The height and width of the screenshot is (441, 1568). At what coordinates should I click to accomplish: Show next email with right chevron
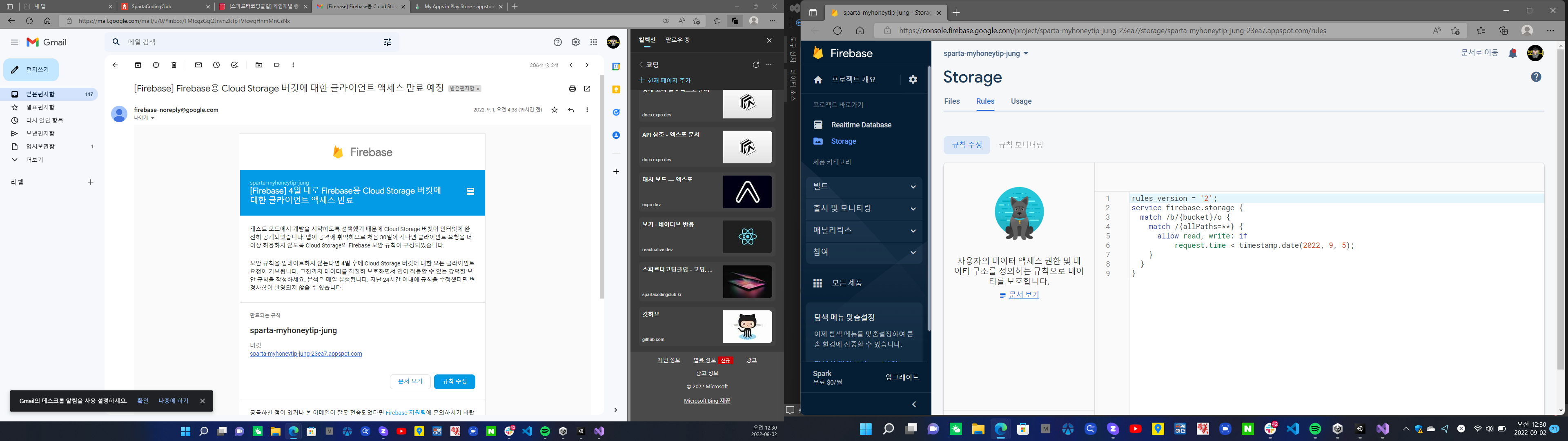tap(587, 65)
